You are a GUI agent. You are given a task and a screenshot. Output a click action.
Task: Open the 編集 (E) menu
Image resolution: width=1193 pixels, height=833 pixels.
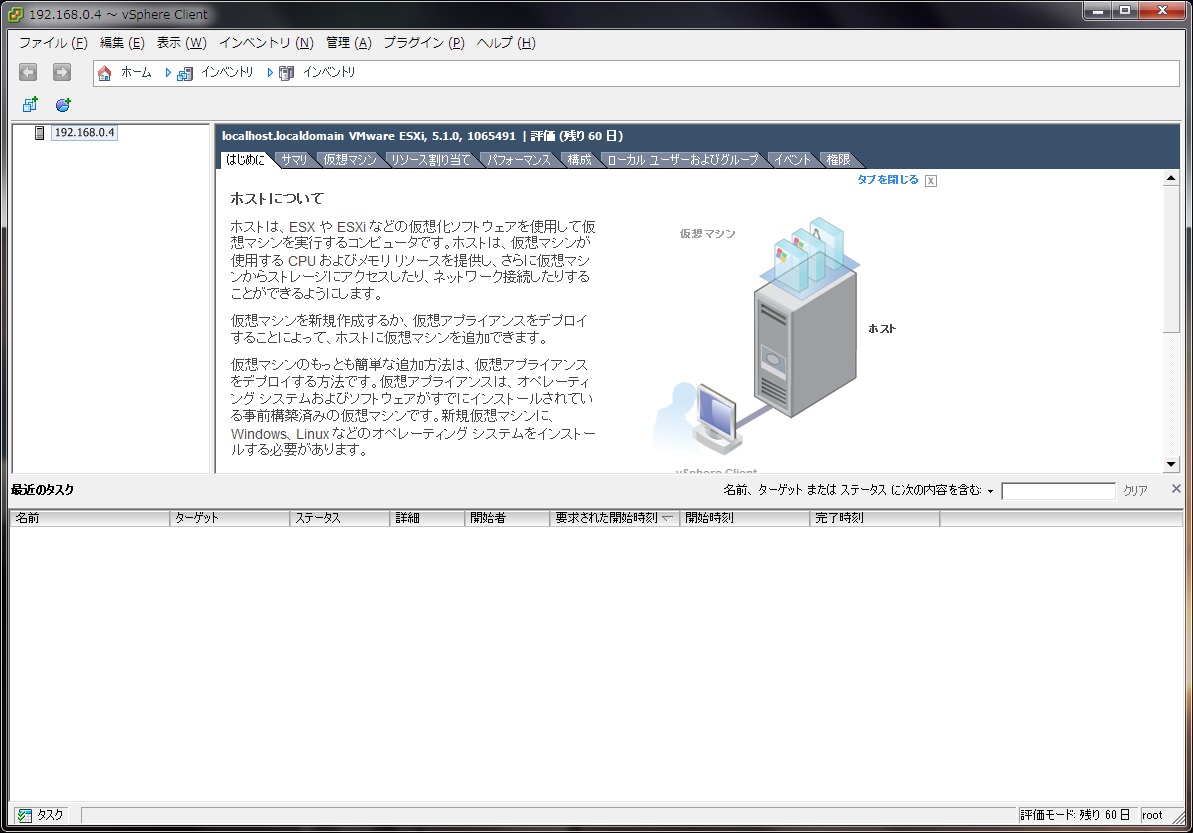[x=122, y=43]
